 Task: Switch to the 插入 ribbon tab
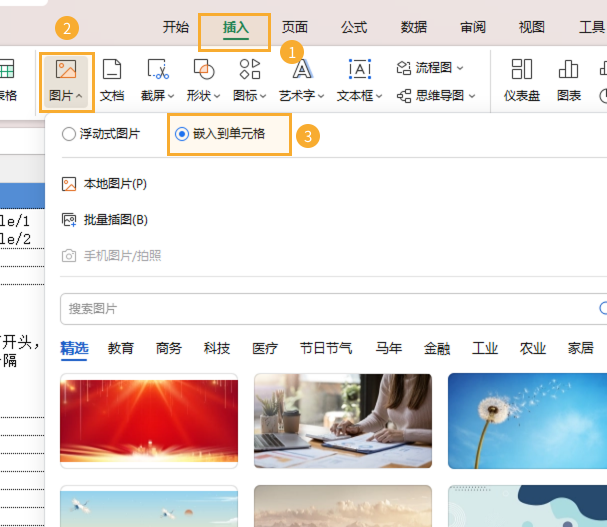point(235,27)
